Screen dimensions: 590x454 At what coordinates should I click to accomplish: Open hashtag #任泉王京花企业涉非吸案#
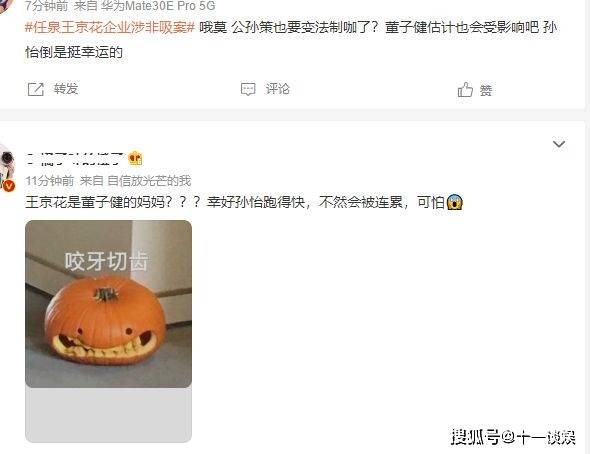[x=109, y=27]
